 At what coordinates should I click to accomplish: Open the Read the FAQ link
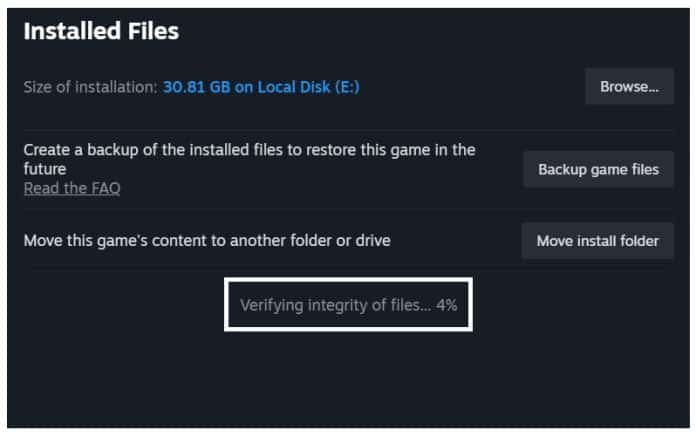72,188
